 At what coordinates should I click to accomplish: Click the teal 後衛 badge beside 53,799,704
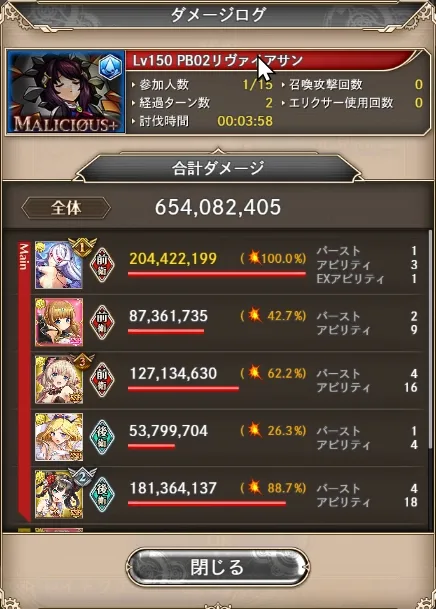[102, 437]
